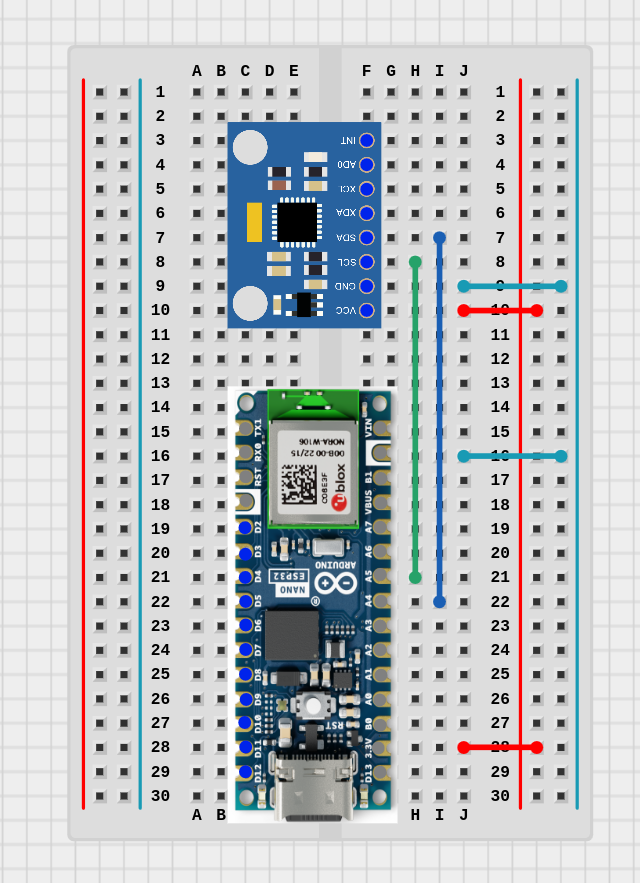Image resolution: width=640 pixels, height=883 pixels.
Task: Select the long green jumper wire
Action: [415, 420]
